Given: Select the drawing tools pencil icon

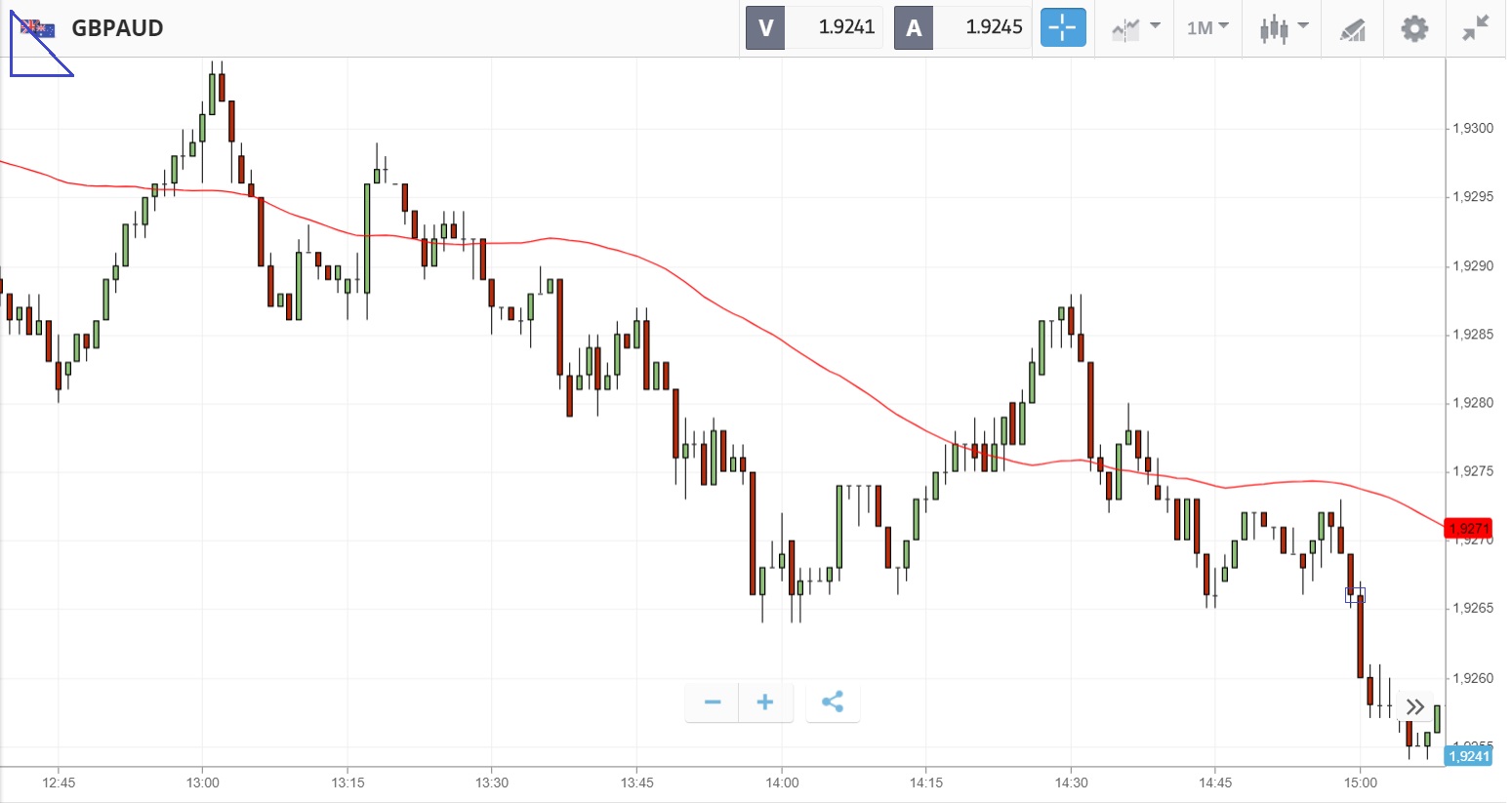Looking at the screenshot, I should pos(1352,29).
